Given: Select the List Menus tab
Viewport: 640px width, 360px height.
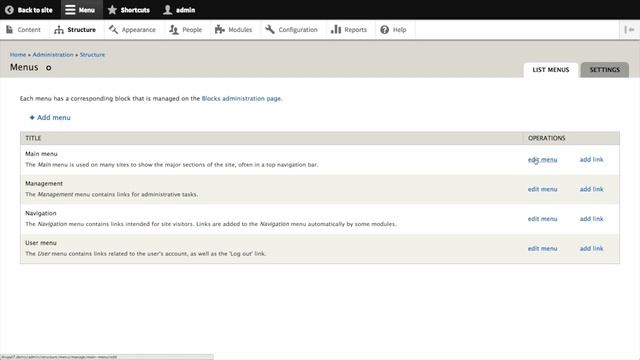Looking at the screenshot, I should (x=551, y=70).
